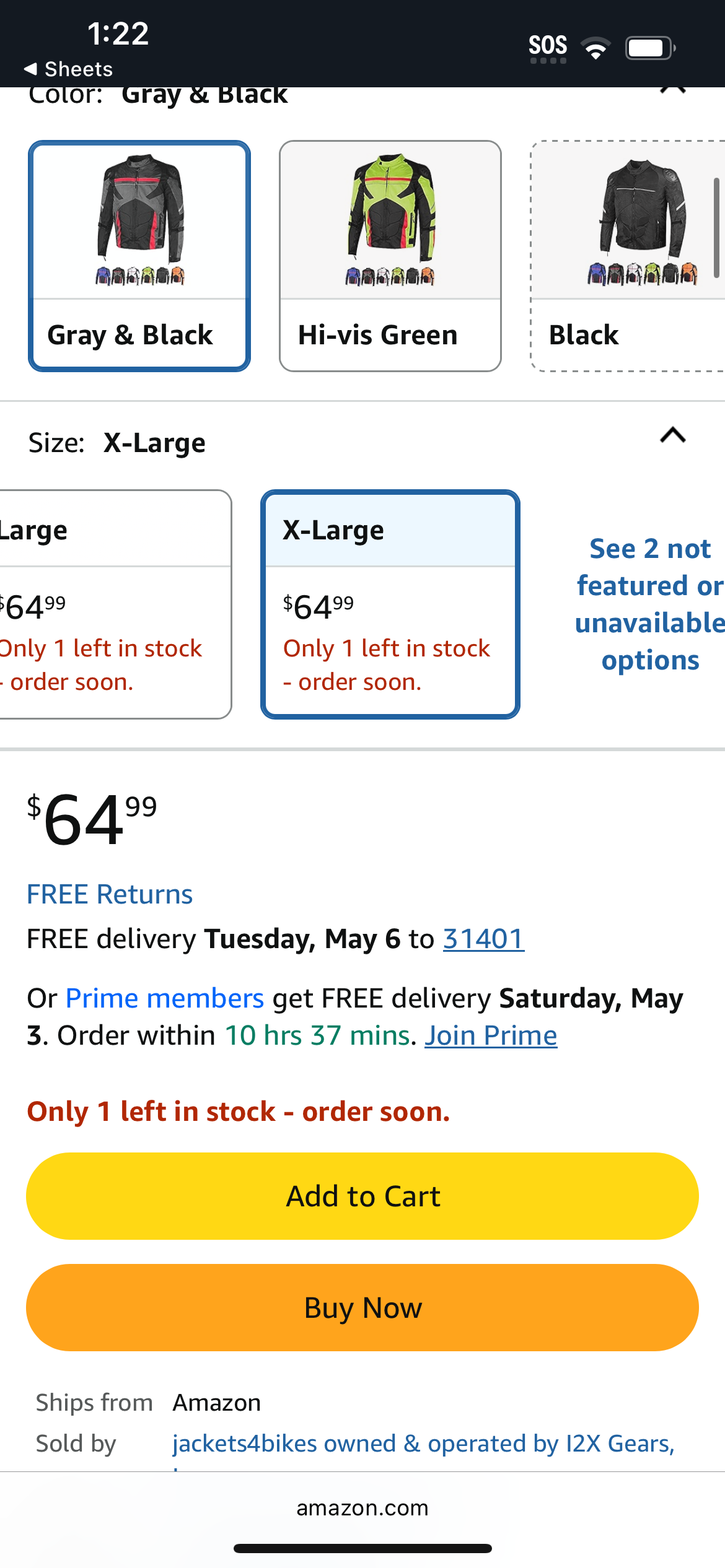Tap the back arrow to Sheets
The height and width of the screenshot is (1568, 725).
pos(68,69)
